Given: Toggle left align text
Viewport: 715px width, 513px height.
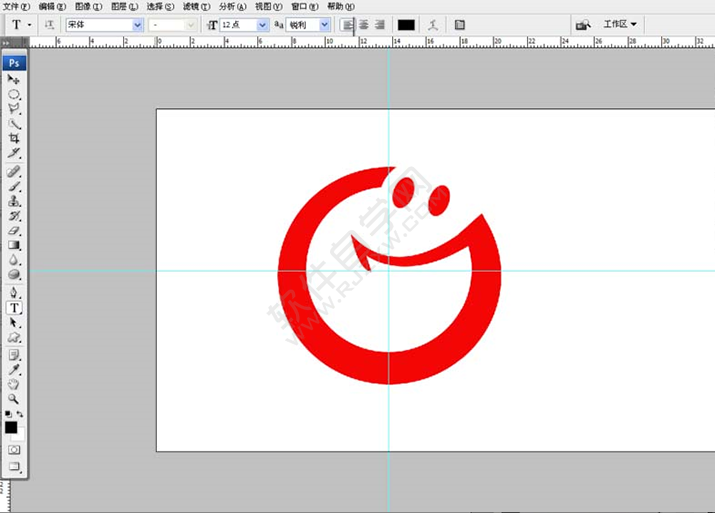Looking at the screenshot, I should 348,24.
